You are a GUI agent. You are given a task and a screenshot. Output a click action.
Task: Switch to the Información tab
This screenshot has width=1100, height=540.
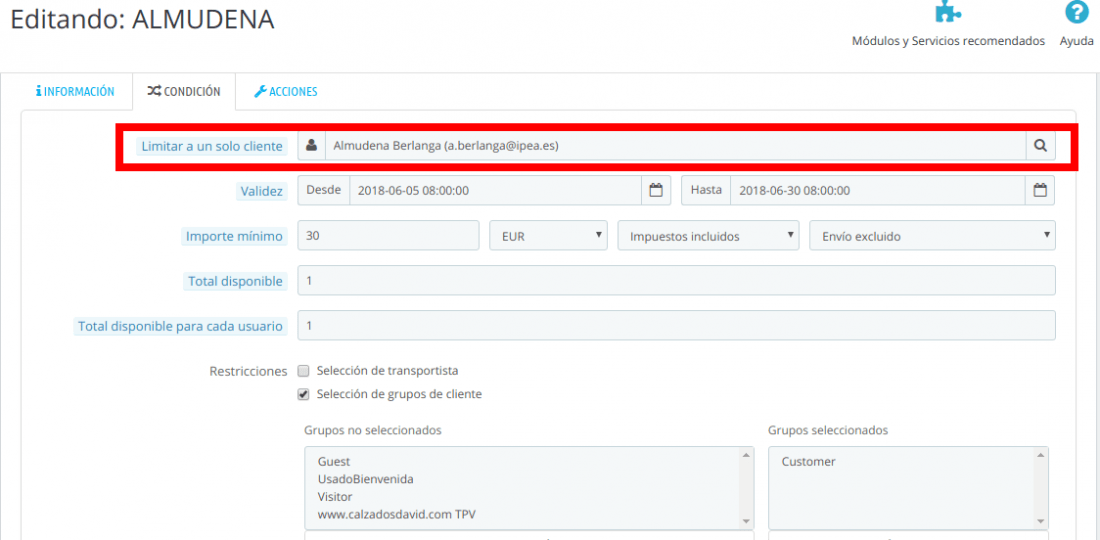tap(75, 91)
